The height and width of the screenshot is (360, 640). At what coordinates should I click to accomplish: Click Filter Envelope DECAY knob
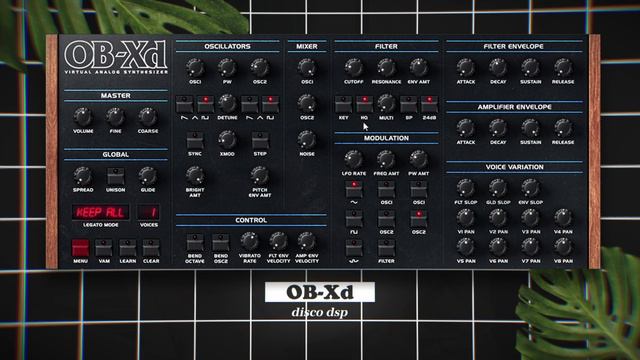pyautogui.click(x=498, y=67)
